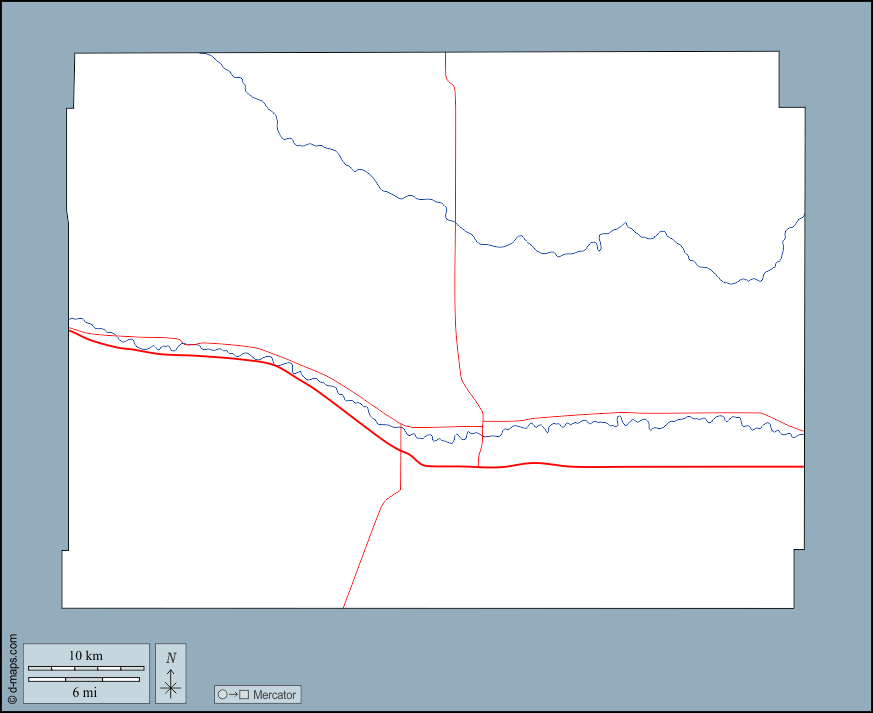Viewport: 873px width, 713px height.
Task: Click the kilometer scale bar
Action: (x=85, y=667)
